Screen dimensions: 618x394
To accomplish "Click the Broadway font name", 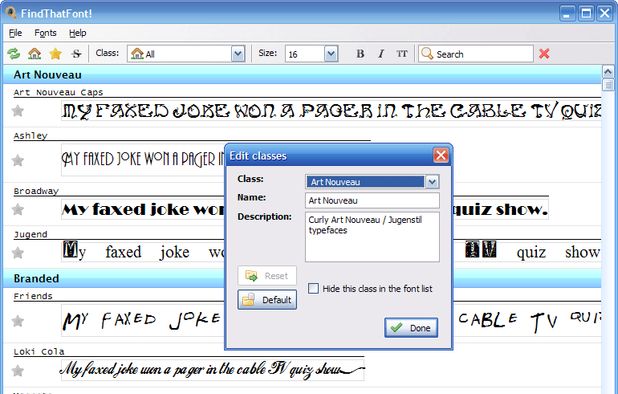I will pyautogui.click(x=36, y=191).
